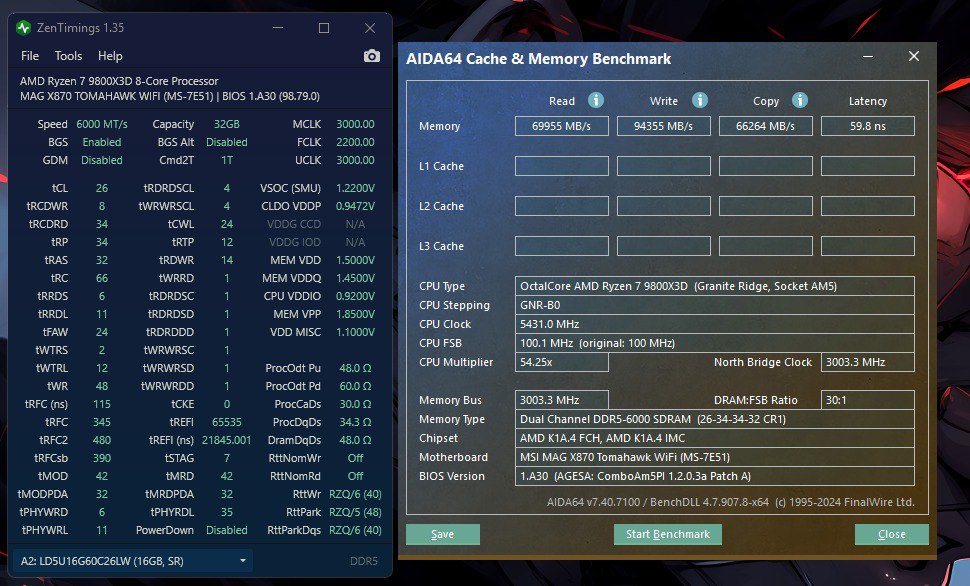The width and height of the screenshot is (970, 586).
Task: Click the CPU Type OctalCore AMD Ryzen field
Action: (715, 286)
